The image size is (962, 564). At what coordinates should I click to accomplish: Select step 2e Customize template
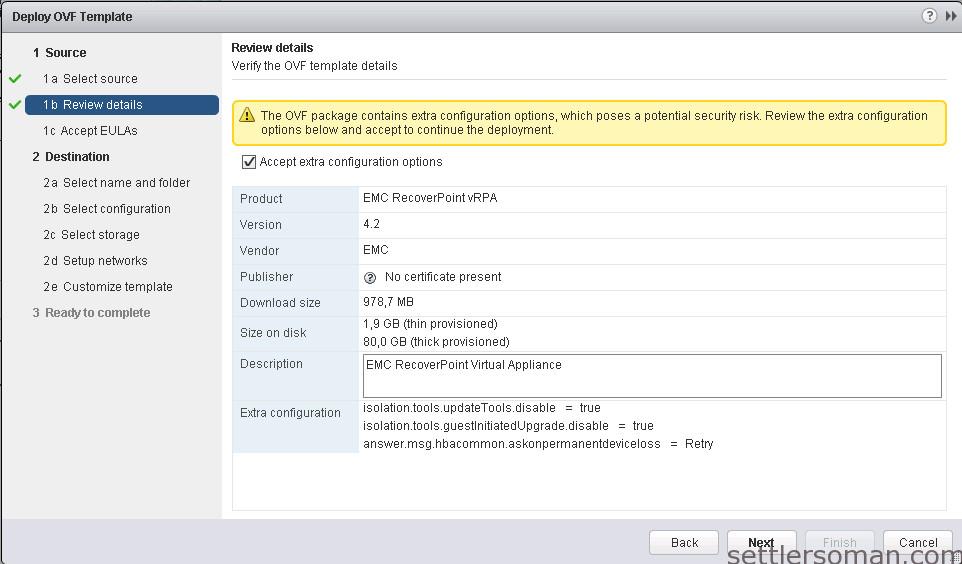tap(107, 287)
